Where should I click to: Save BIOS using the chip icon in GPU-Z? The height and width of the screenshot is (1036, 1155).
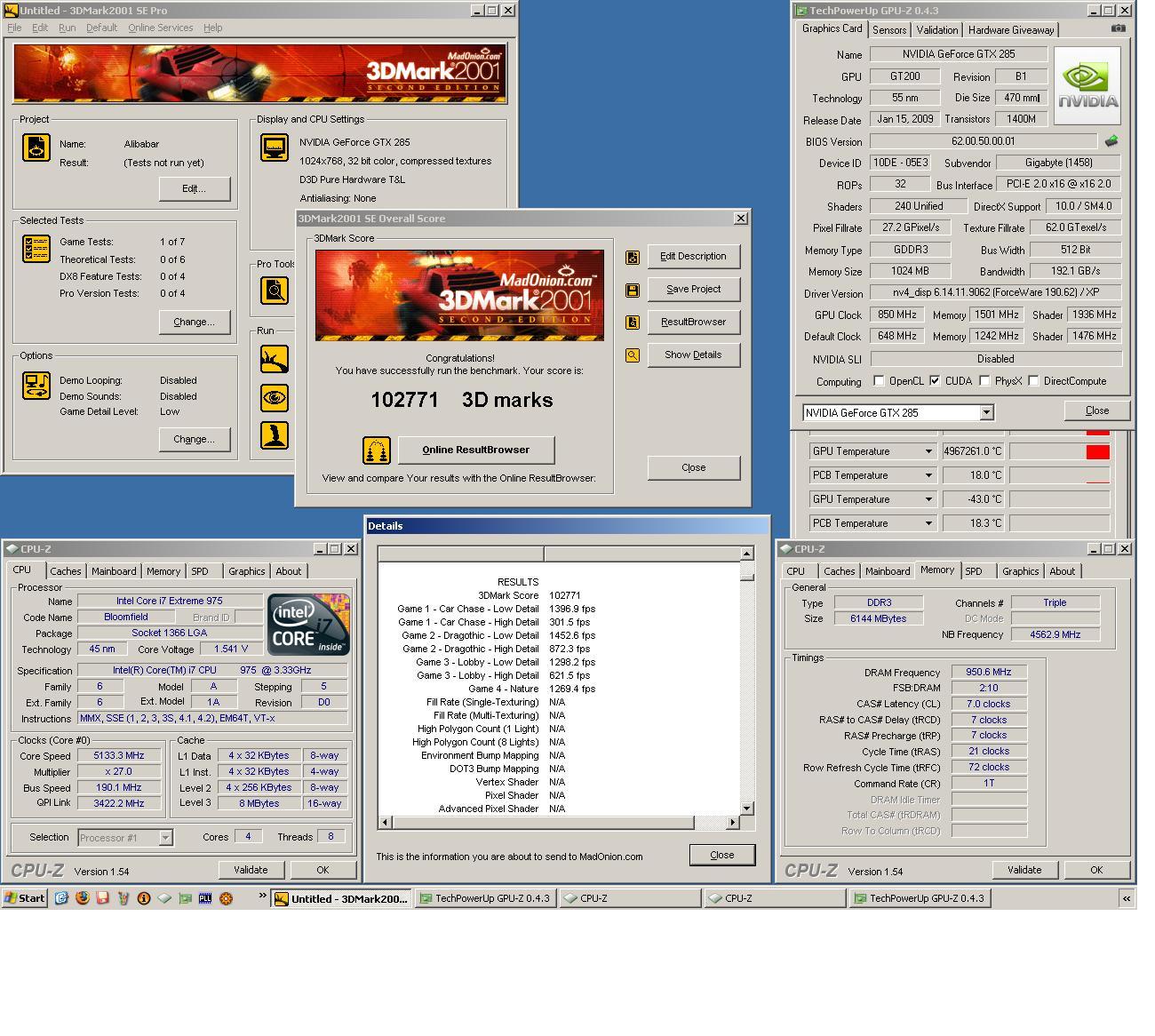pyautogui.click(x=1111, y=140)
